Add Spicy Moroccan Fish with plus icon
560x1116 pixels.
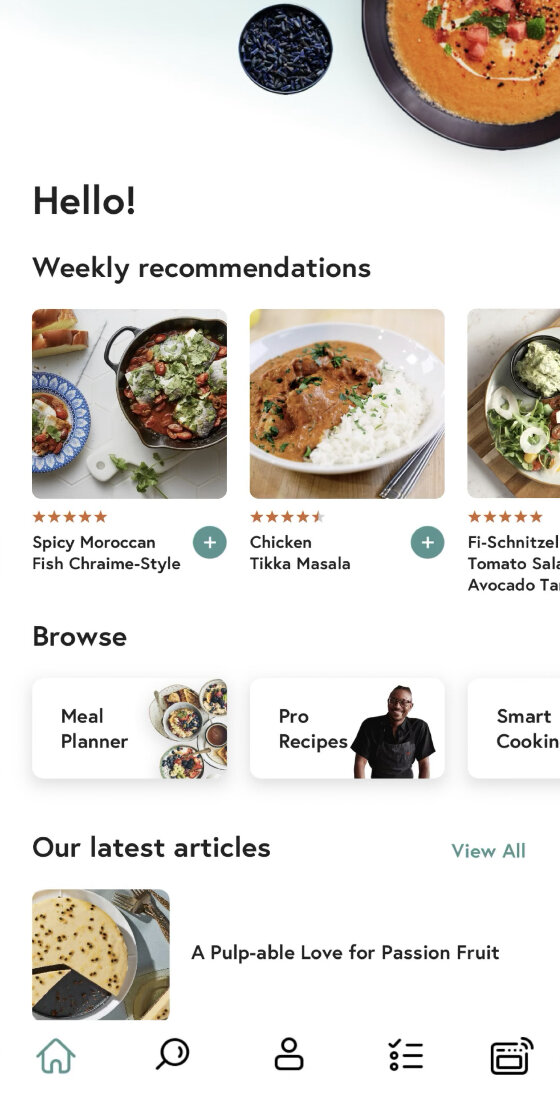tap(210, 542)
